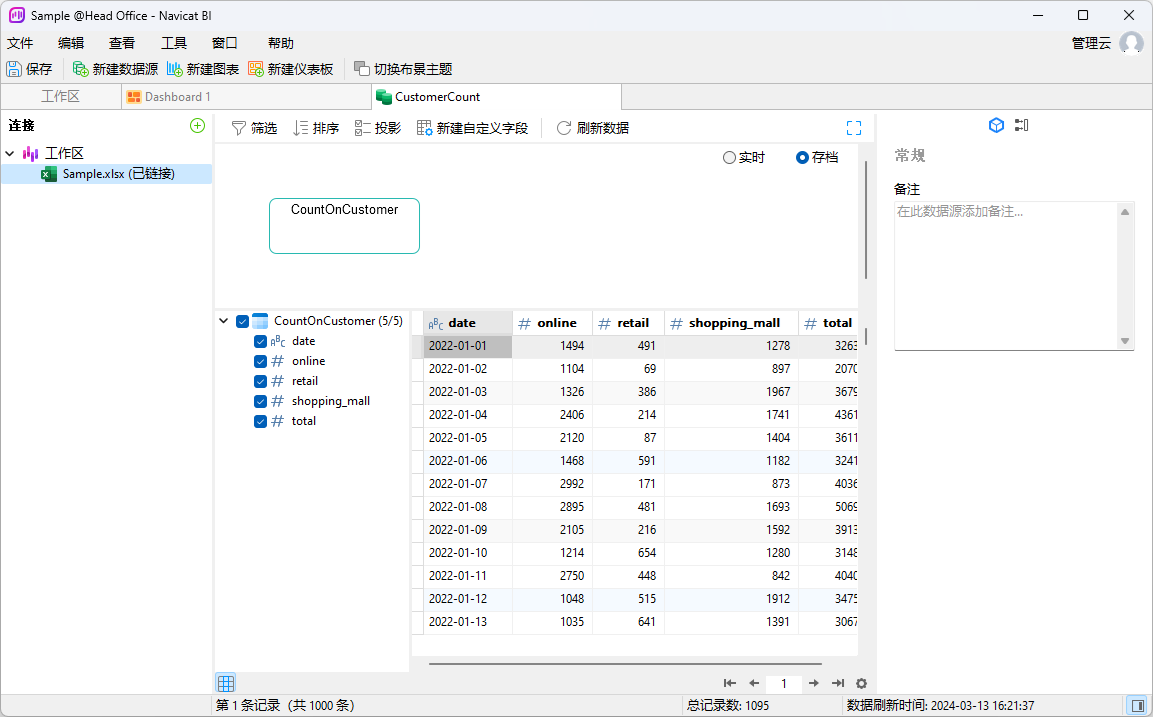This screenshot has height=717, width=1153.
Task: Click the 1967 shopping_mall value cell
Action: coord(731,392)
